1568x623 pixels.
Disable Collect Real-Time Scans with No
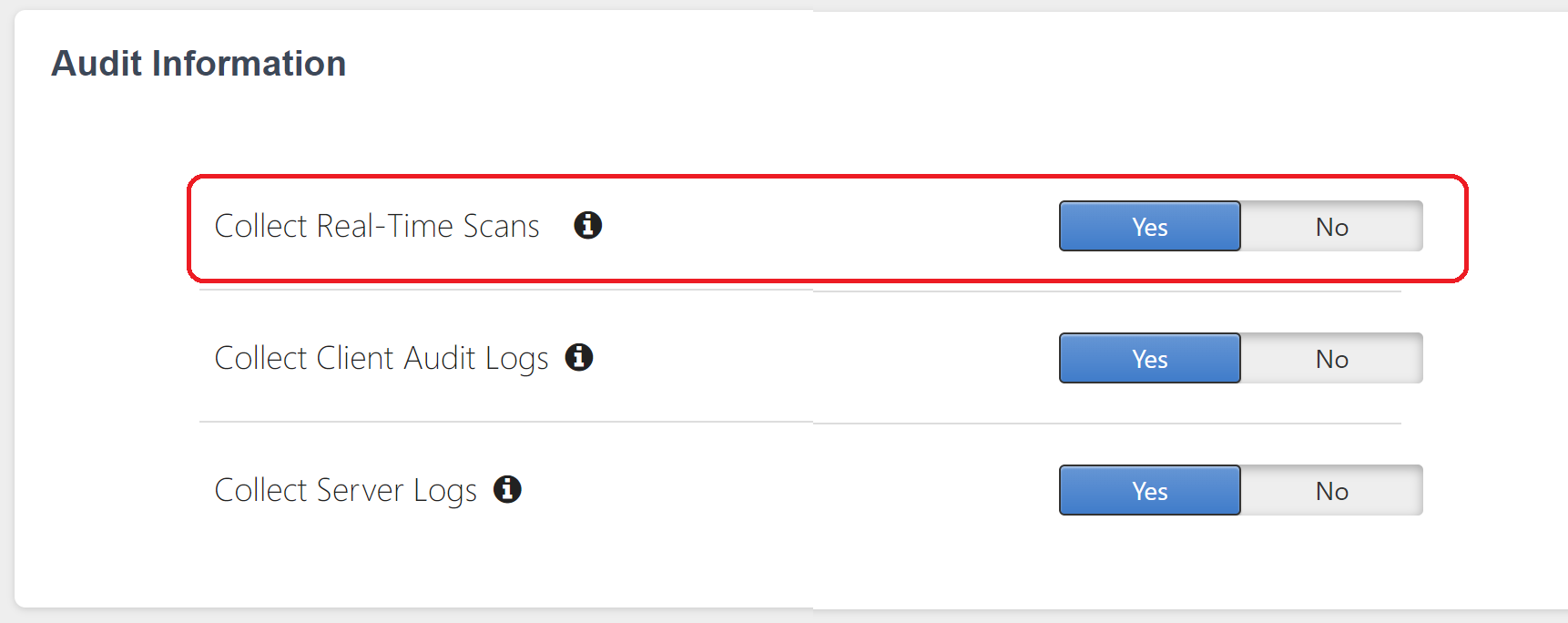click(1331, 226)
